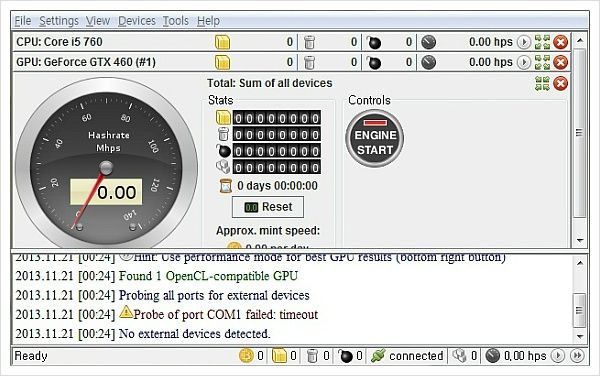Click accepted shares folder icon in CPU row

tap(222, 42)
